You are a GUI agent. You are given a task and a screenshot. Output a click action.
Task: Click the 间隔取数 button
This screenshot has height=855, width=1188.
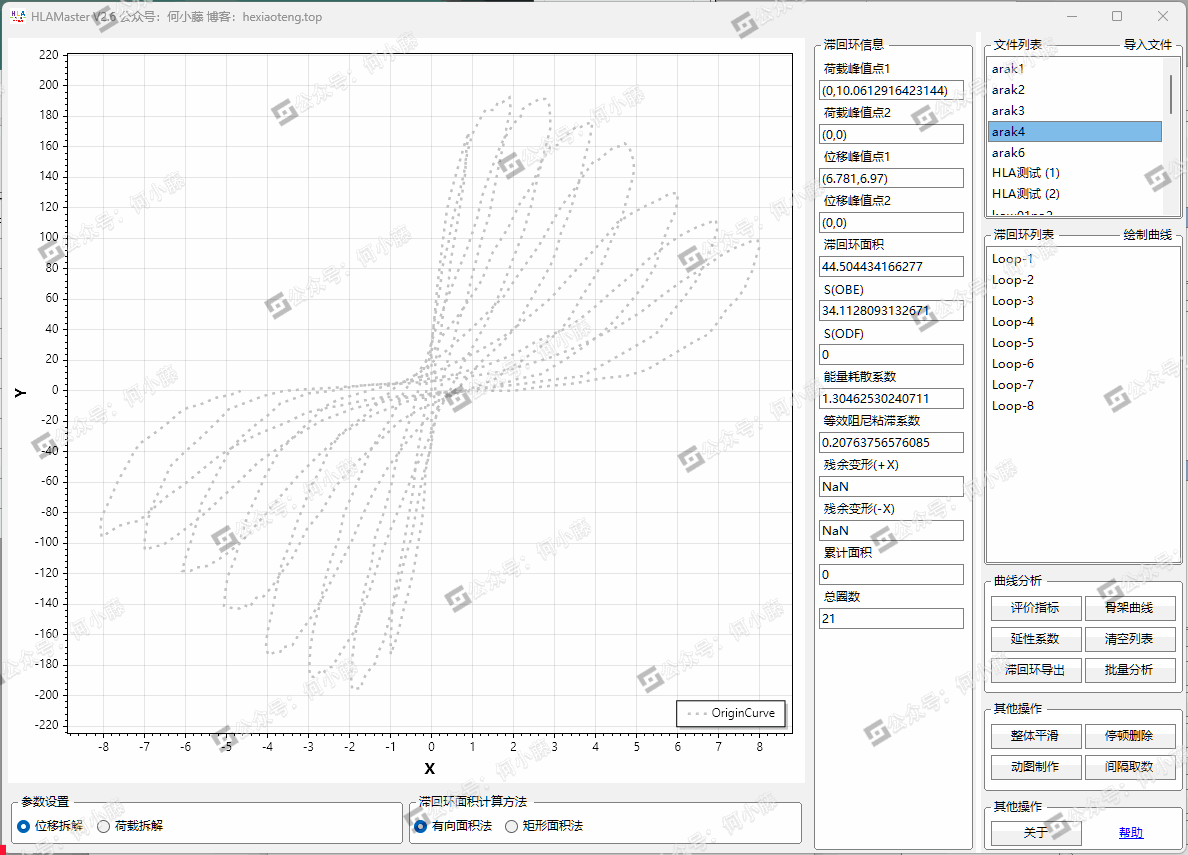pos(1128,767)
